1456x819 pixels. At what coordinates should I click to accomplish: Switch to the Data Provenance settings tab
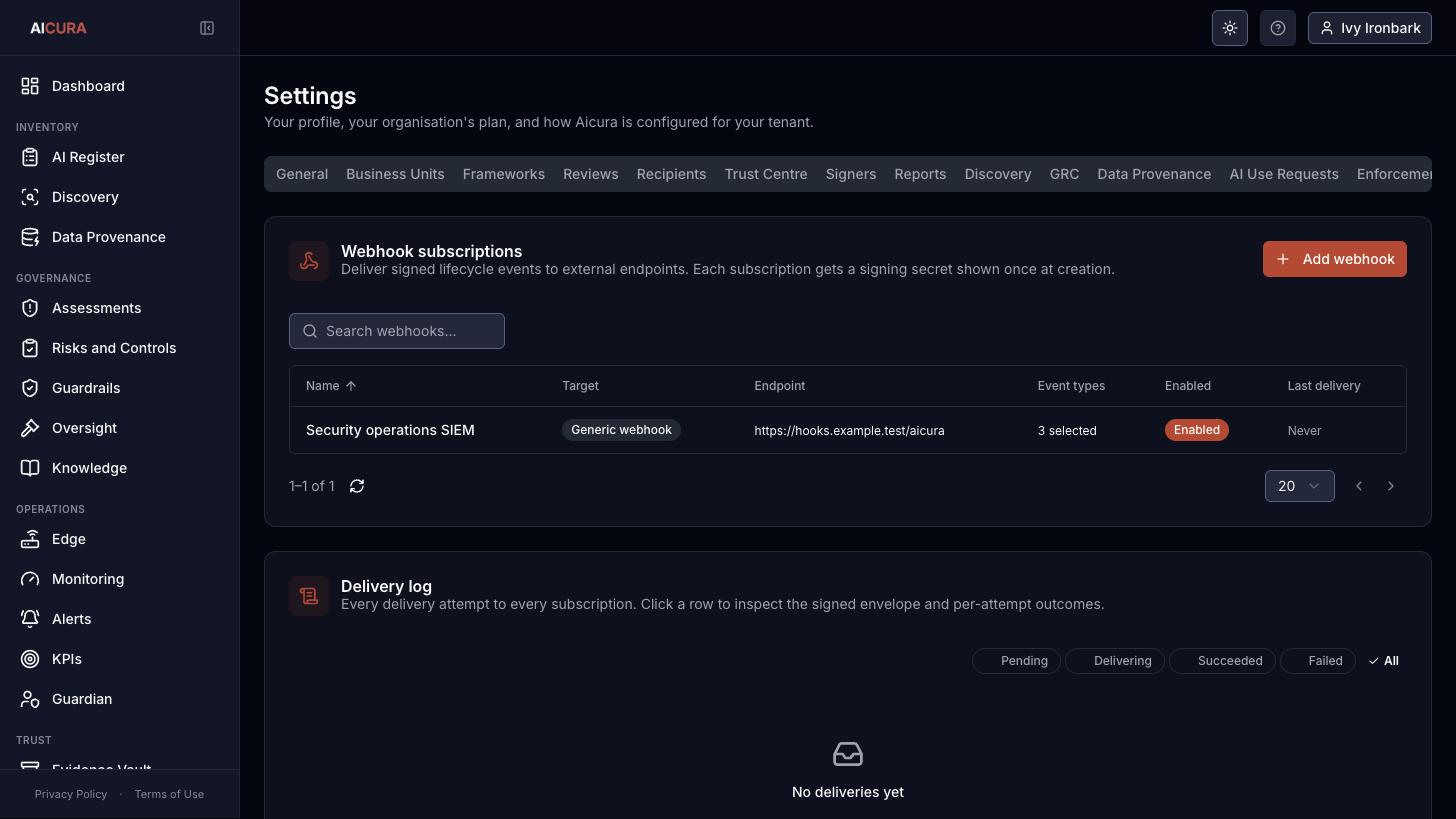[x=1154, y=174]
